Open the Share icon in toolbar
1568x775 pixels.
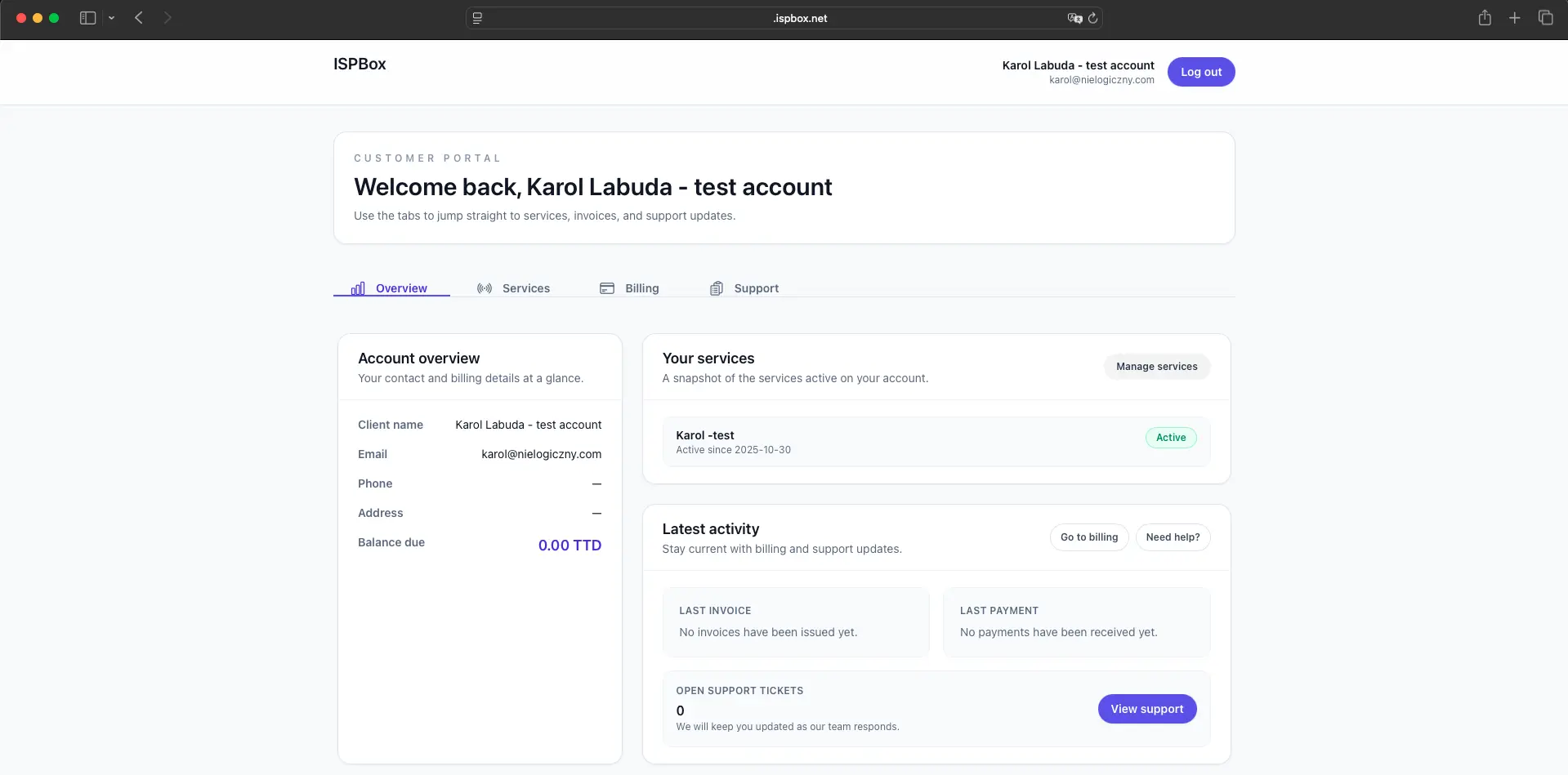pos(1485,17)
